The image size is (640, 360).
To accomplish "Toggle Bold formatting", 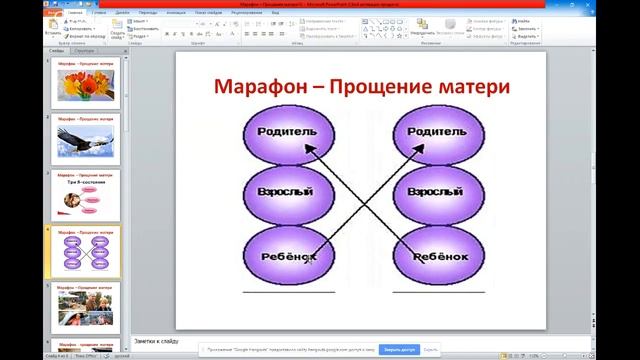I will coord(167,34).
